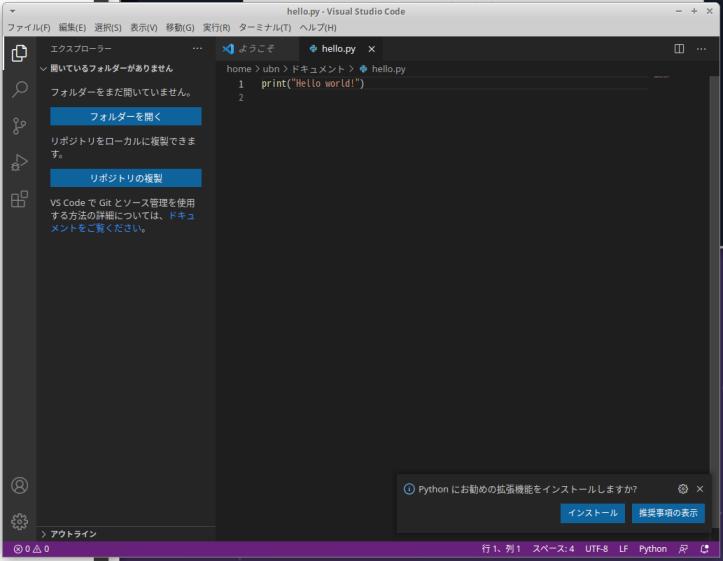Click the hello.py breadcrumb segment

point(389,69)
